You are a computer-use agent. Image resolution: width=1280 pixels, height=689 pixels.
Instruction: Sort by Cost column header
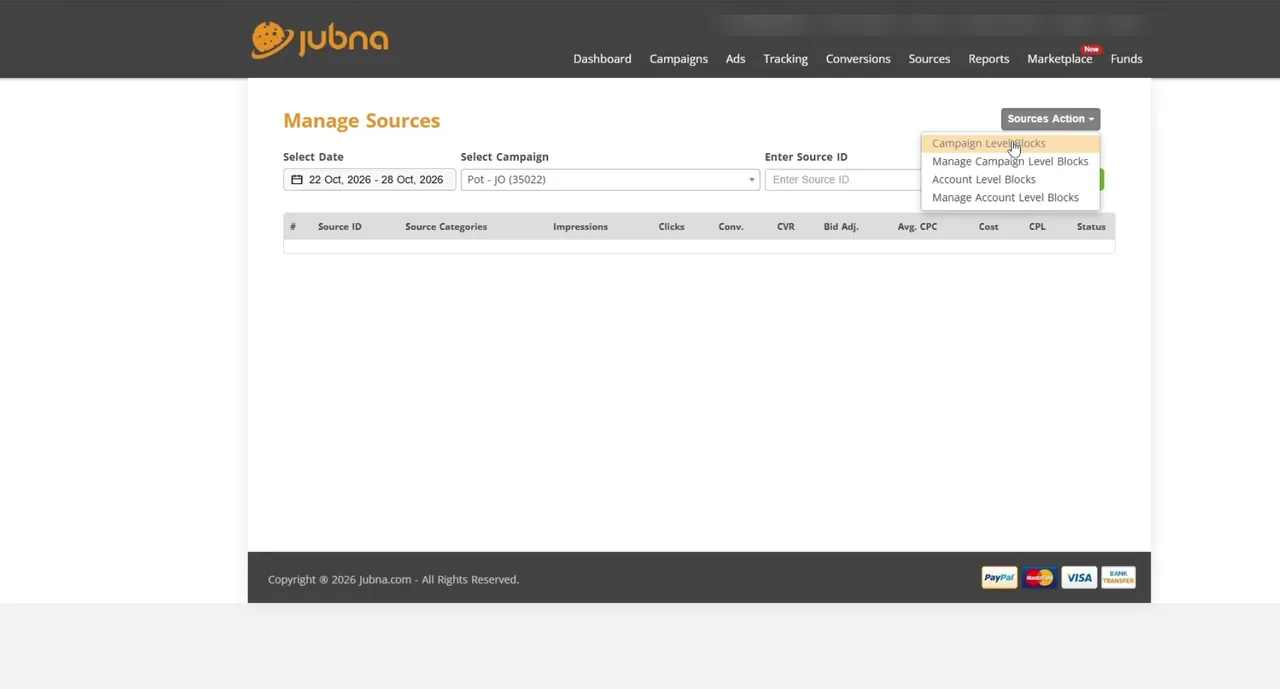988,227
